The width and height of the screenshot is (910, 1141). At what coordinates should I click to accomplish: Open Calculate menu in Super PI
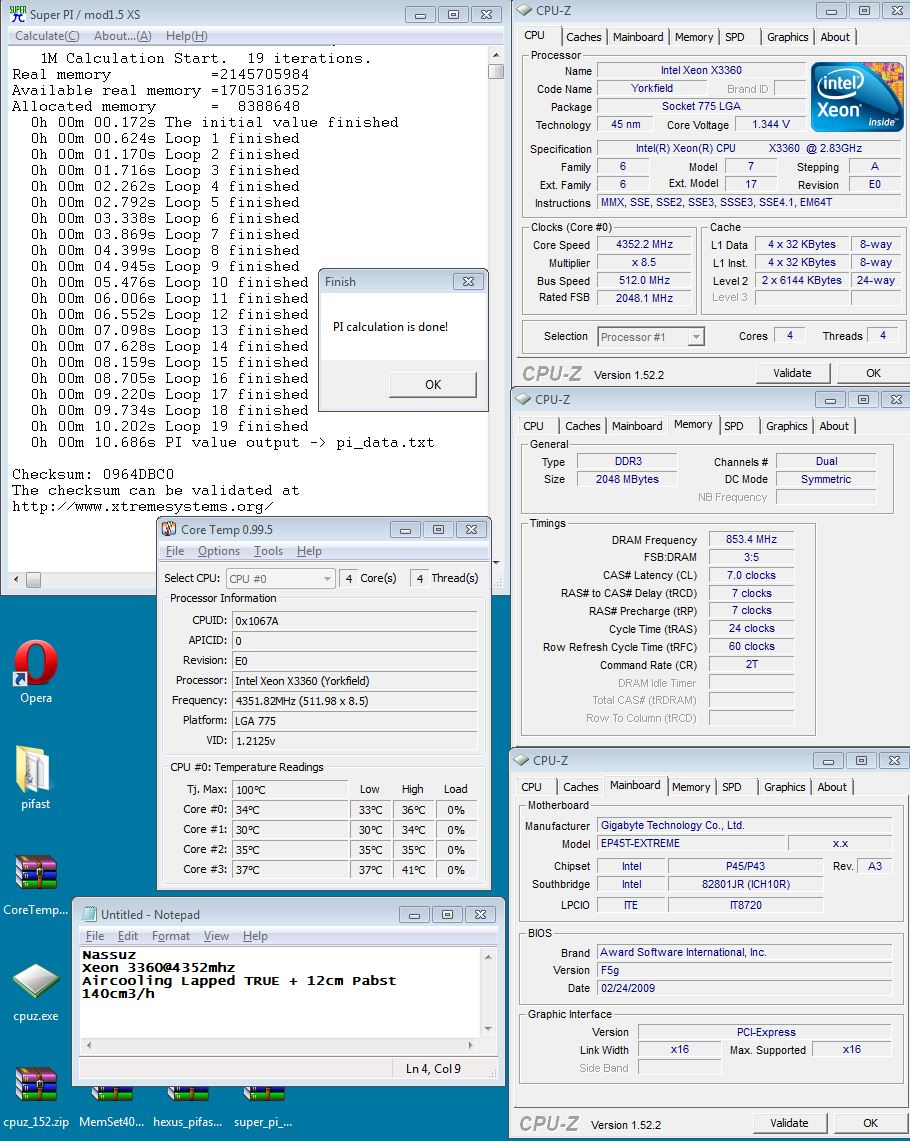click(x=47, y=36)
